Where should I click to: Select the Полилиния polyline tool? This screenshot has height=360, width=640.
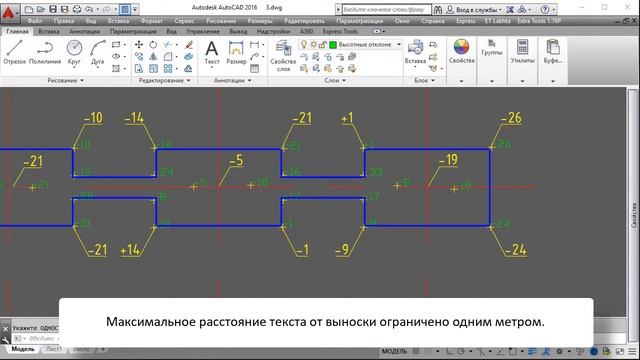45,52
